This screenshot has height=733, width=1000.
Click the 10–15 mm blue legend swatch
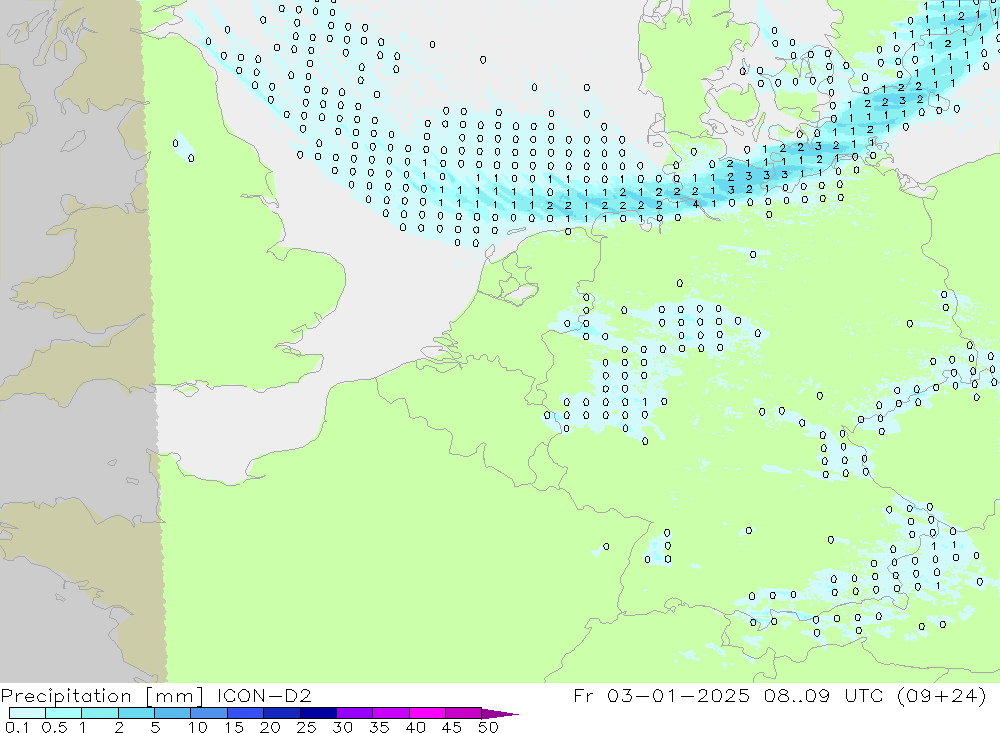(x=209, y=713)
